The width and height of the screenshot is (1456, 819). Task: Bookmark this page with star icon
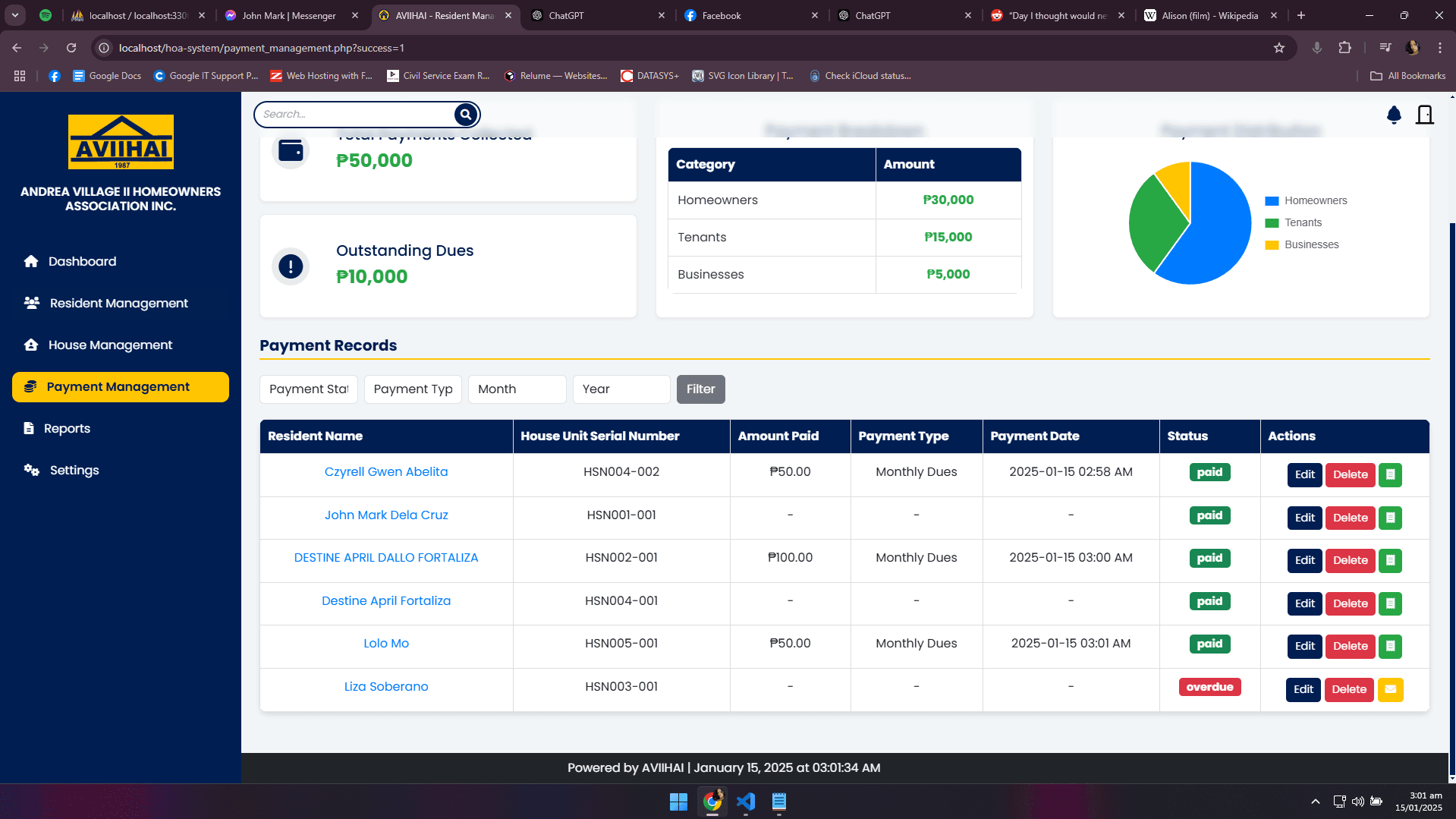(x=1279, y=48)
